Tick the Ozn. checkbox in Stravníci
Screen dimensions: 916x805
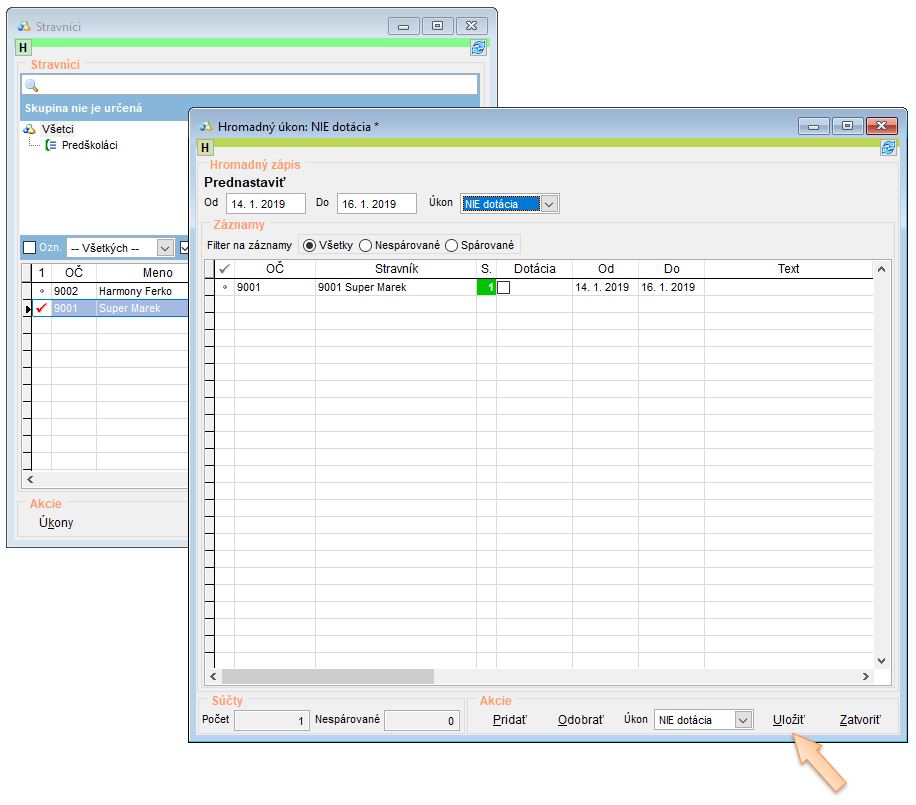click(x=29, y=247)
